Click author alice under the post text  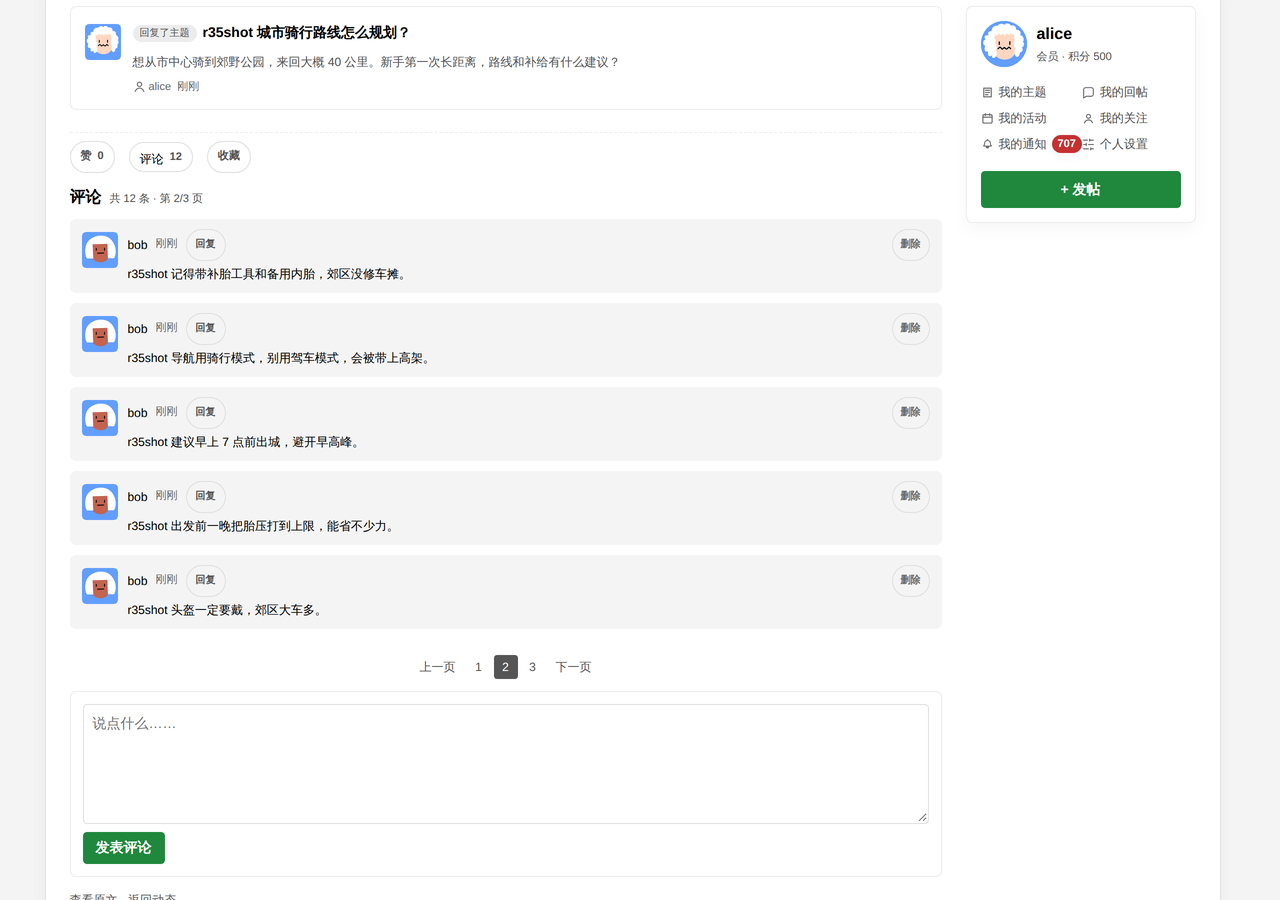click(153, 87)
